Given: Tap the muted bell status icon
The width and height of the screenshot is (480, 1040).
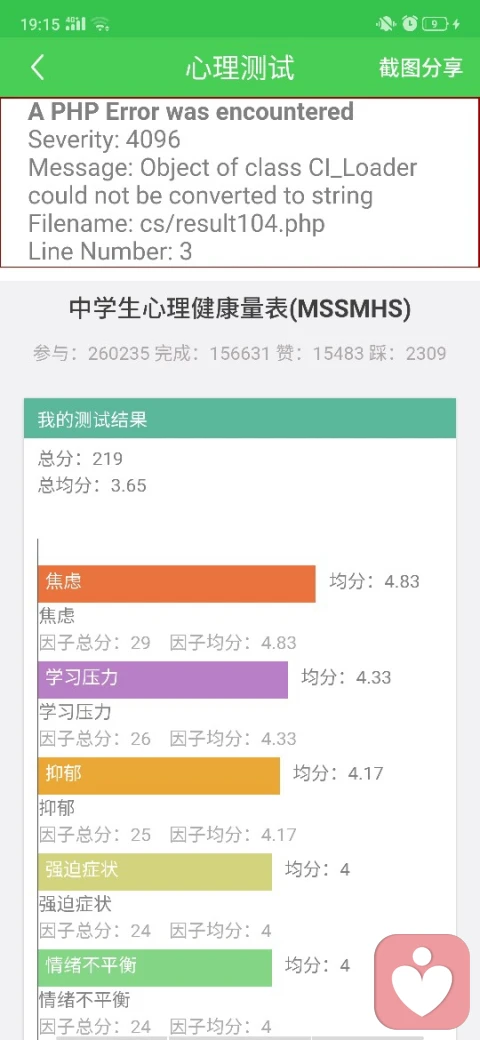Looking at the screenshot, I should pyautogui.click(x=385, y=24).
